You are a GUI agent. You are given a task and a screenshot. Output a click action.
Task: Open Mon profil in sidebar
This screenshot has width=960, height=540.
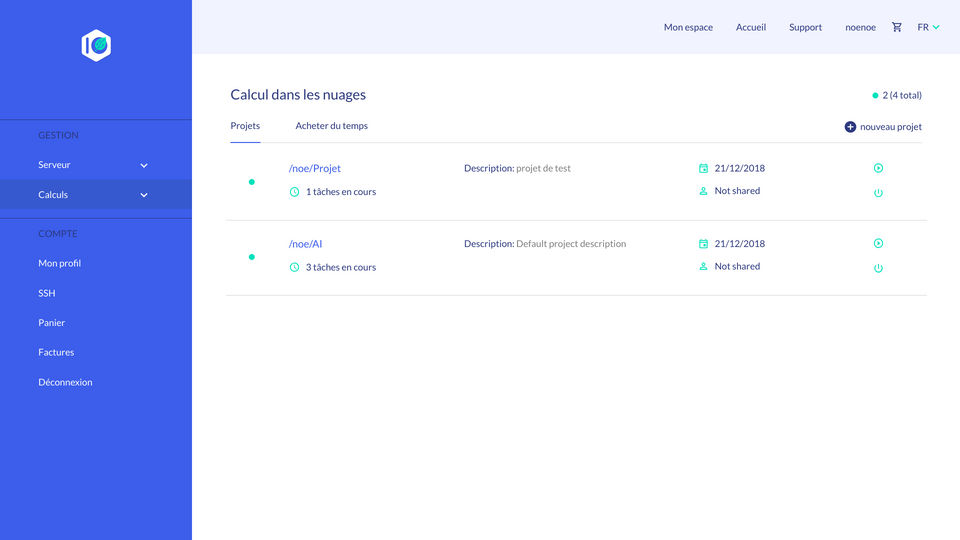pyautogui.click(x=59, y=263)
